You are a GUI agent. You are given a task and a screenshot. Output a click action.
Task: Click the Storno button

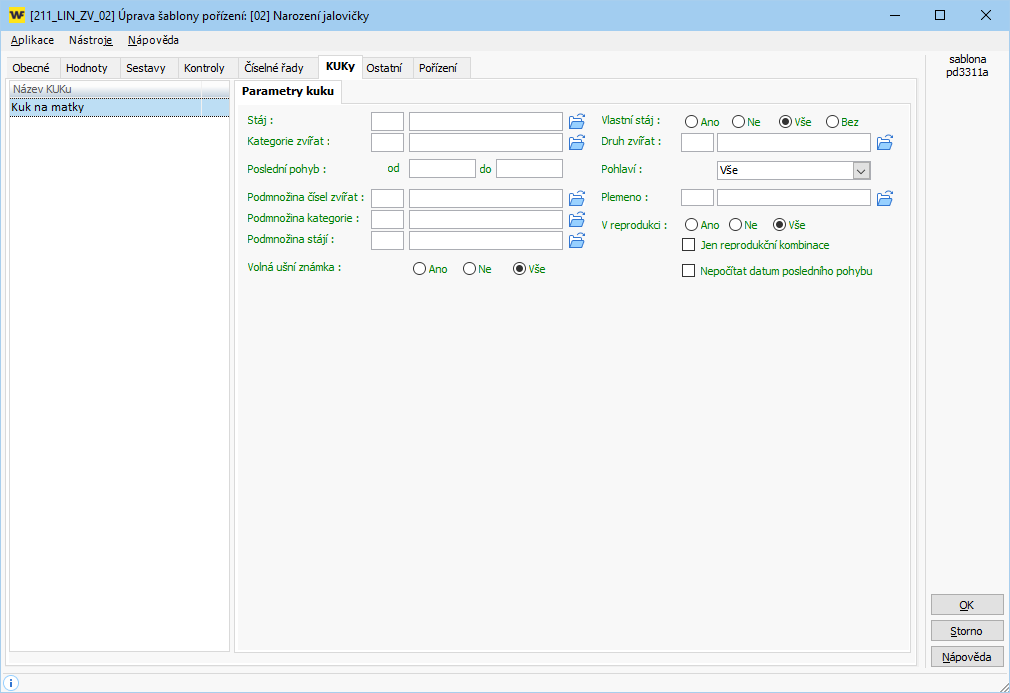pyautogui.click(x=966, y=631)
